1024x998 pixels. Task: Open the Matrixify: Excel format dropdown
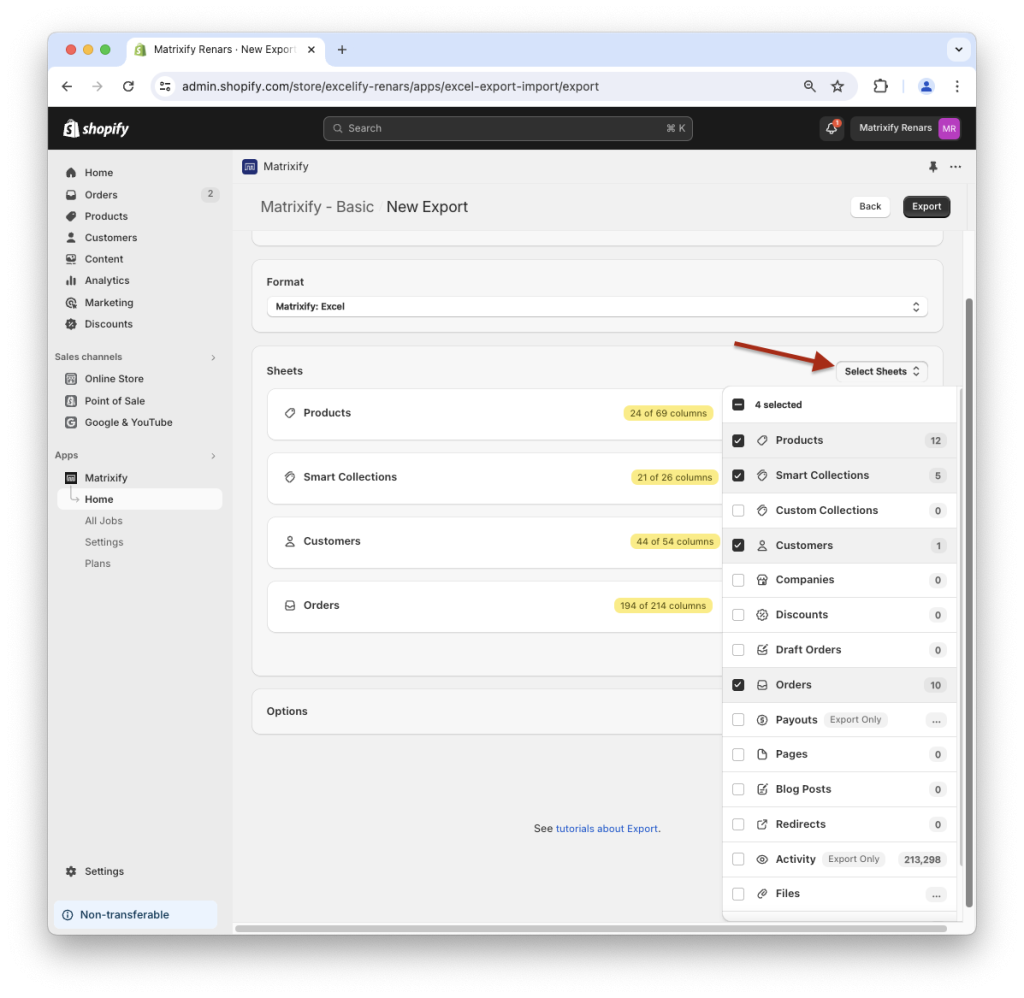pos(597,307)
